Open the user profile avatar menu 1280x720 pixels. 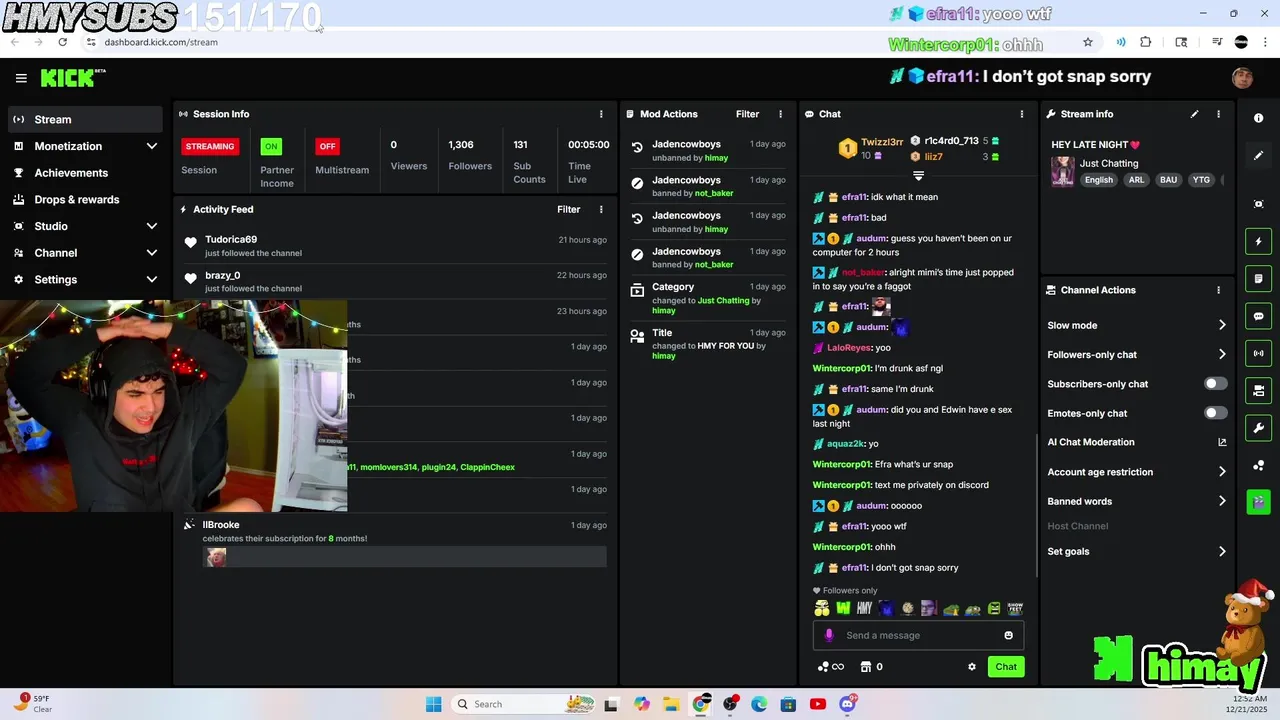[1242, 78]
